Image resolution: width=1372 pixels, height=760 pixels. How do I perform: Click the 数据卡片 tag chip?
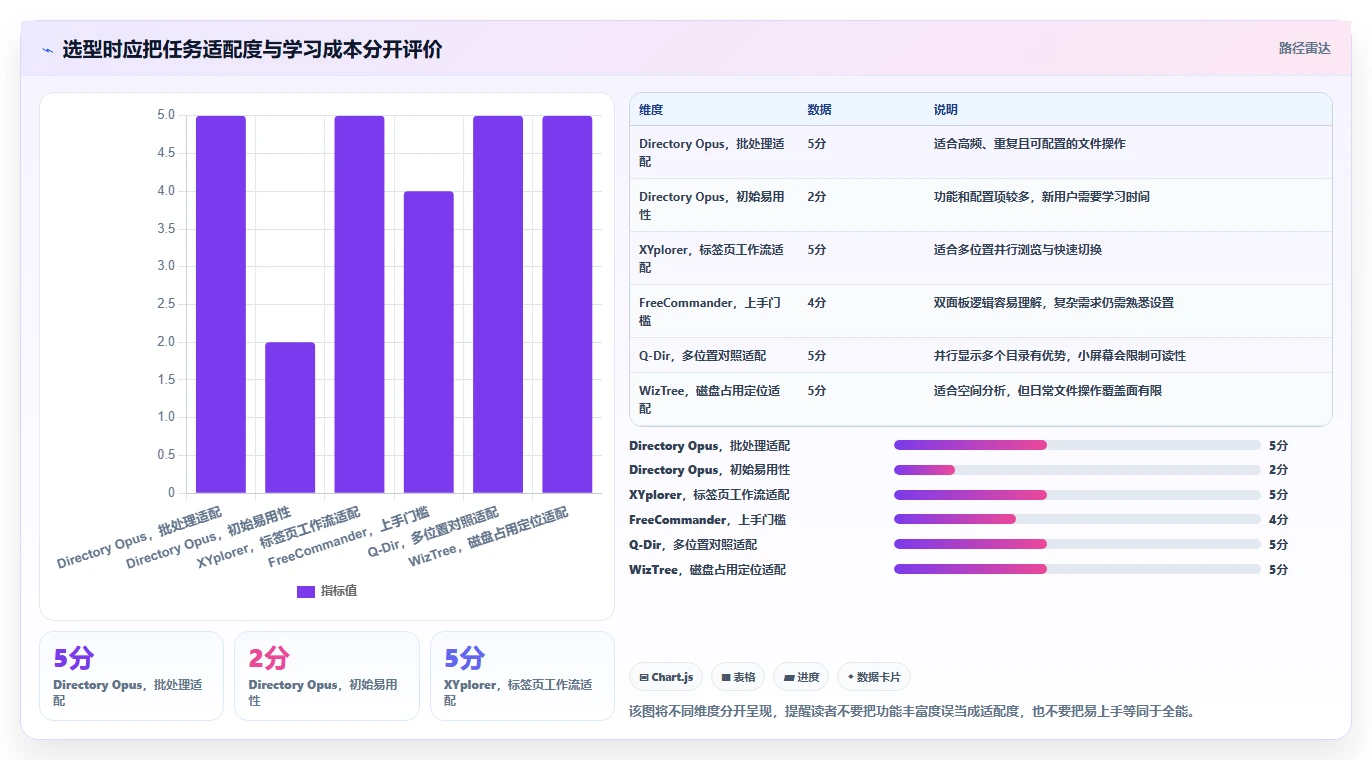(873, 677)
